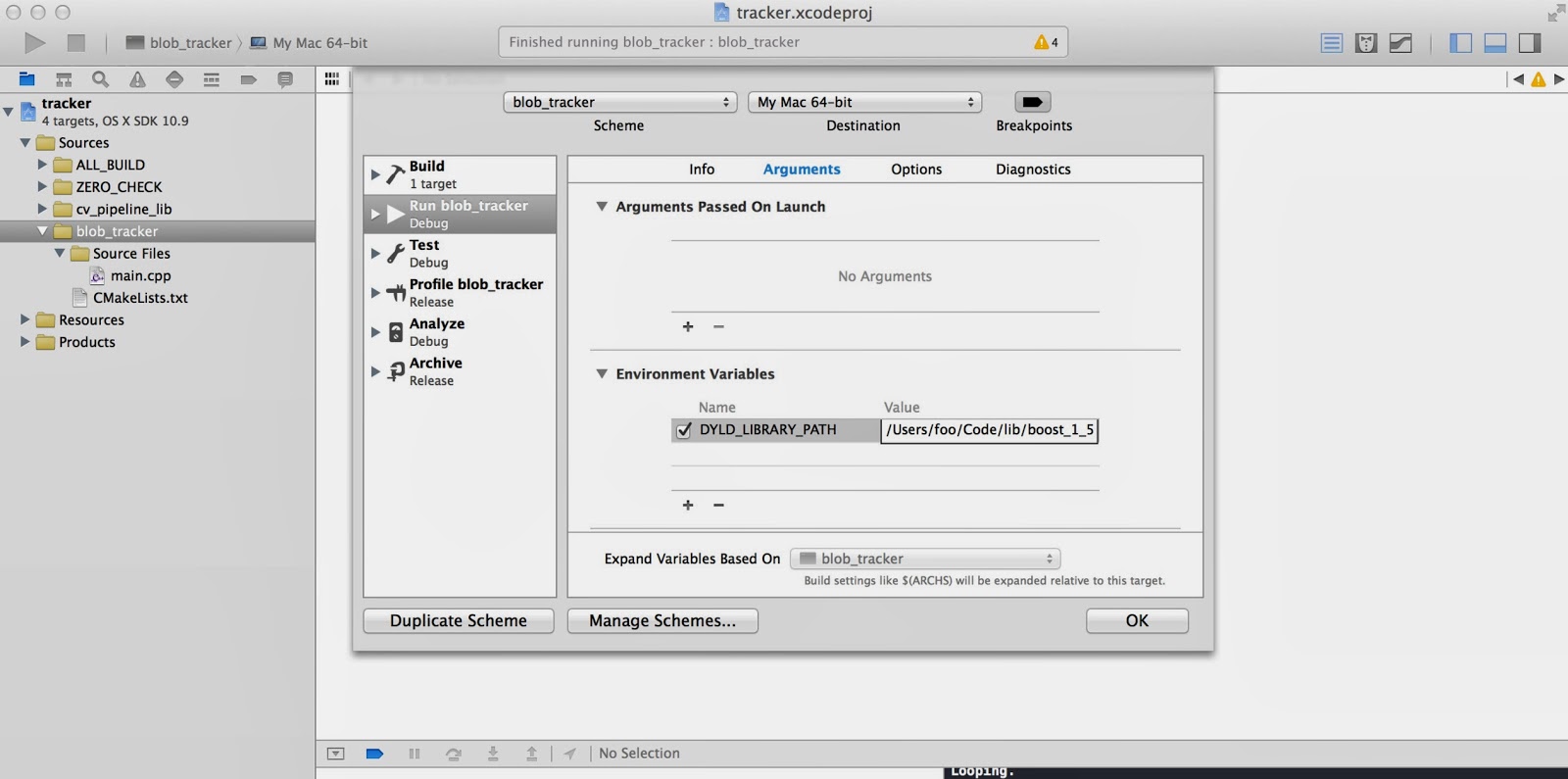The image size is (1568, 779).
Task: Collapse the Sources folder triangle
Action: (25, 142)
